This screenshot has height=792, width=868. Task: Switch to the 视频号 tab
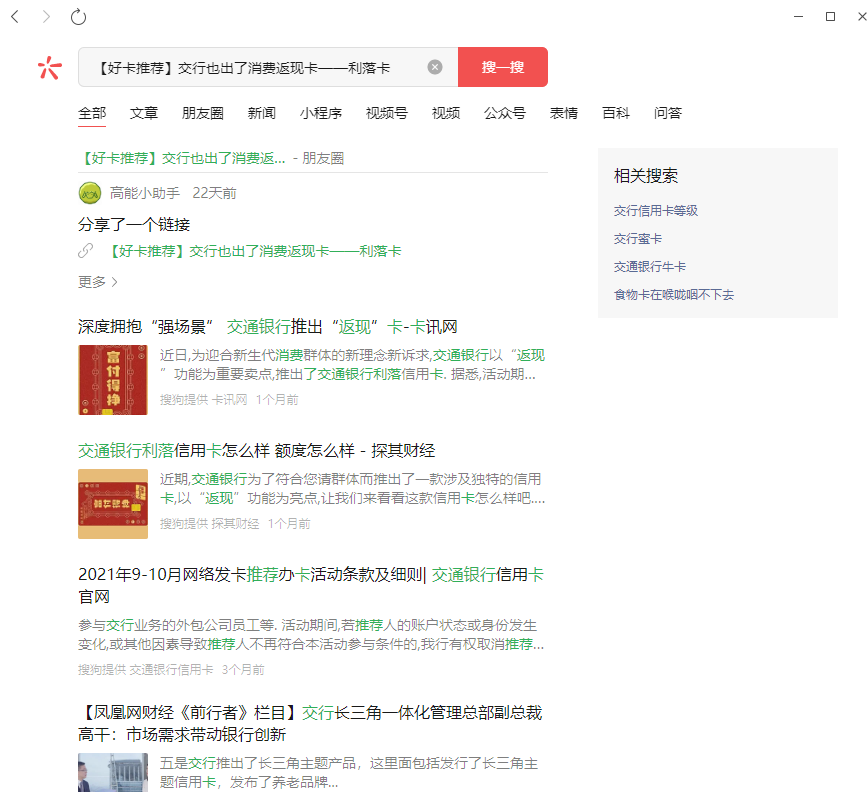tap(386, 113)
